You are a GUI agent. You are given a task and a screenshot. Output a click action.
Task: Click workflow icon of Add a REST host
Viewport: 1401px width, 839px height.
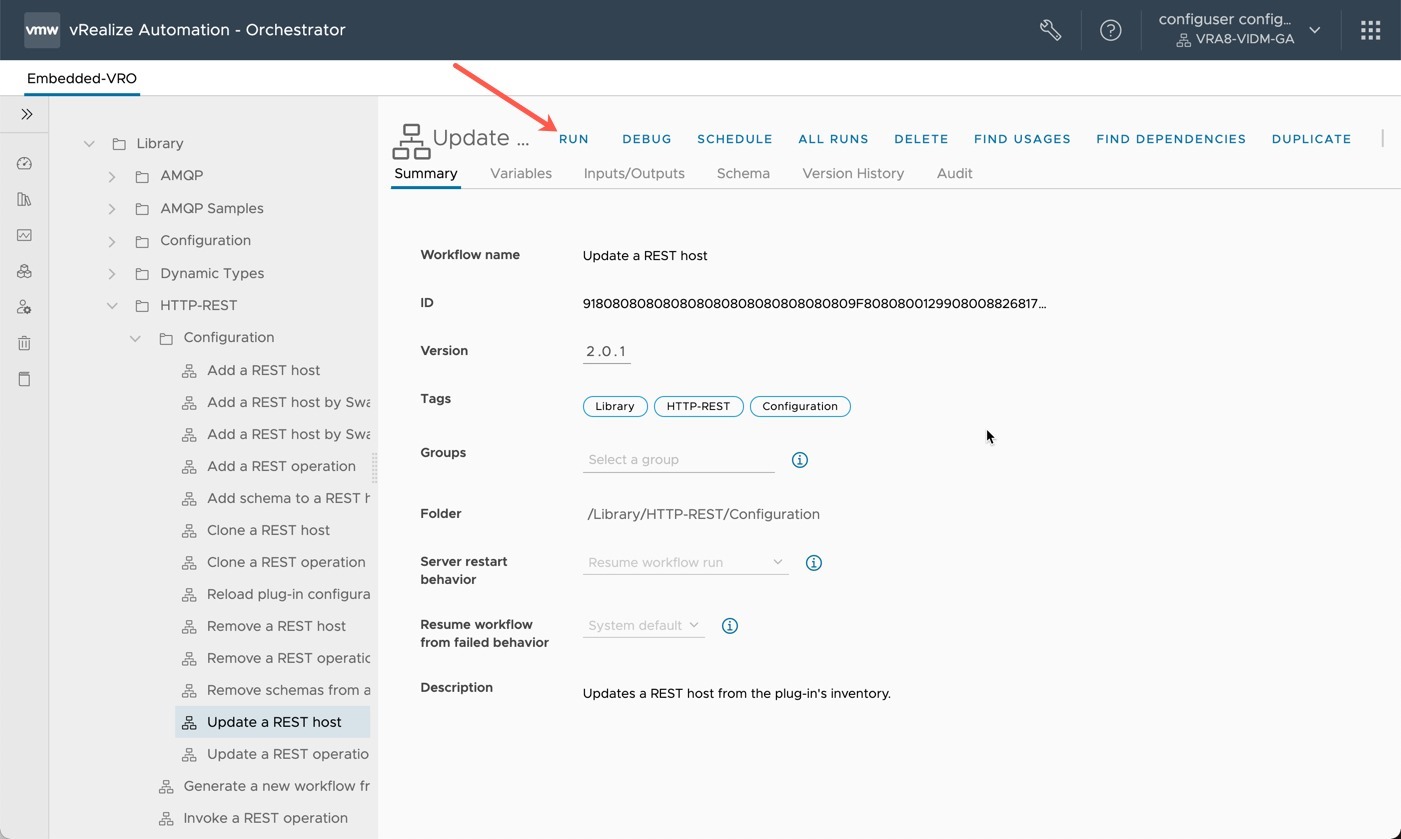(x=189, y=370)
